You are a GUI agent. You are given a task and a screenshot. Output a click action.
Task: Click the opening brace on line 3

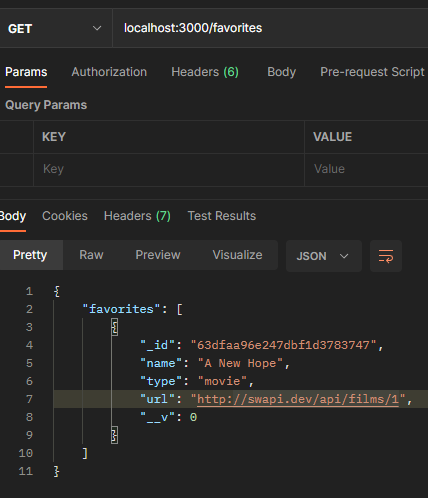(114, 327)
